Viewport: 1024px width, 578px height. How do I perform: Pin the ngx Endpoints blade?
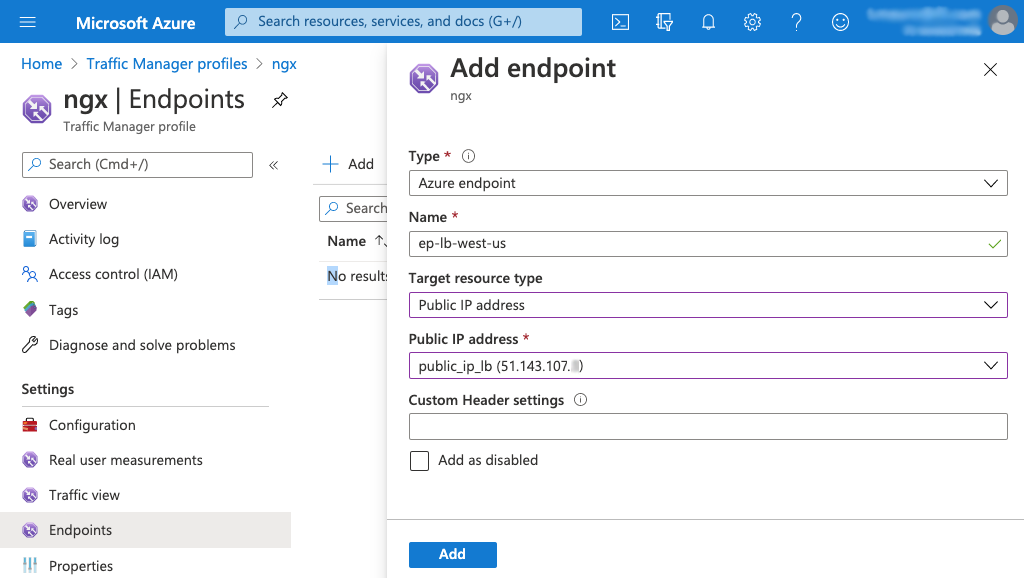coord(280,100)
